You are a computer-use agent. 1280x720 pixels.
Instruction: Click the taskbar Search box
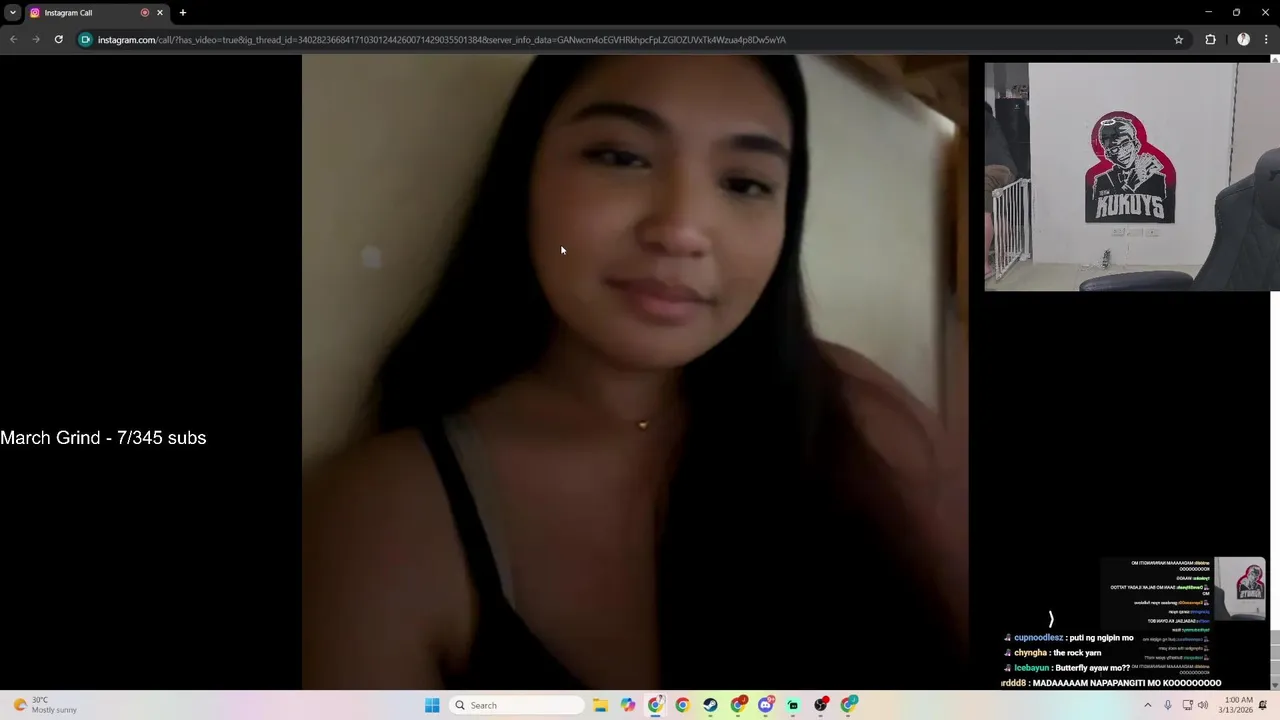pyautogui.click(x=517, y=705)
